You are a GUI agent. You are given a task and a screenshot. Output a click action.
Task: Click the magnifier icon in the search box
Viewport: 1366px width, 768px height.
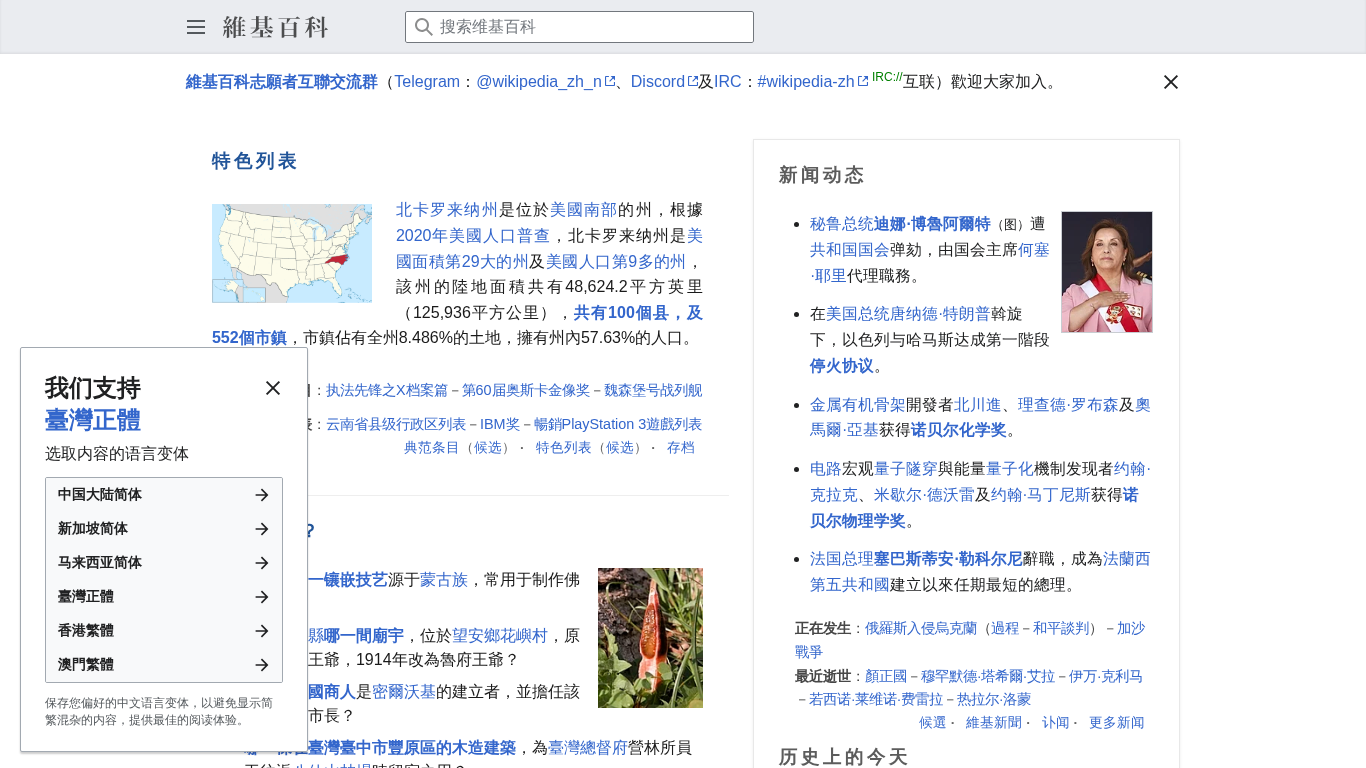[x=424, y=27]
